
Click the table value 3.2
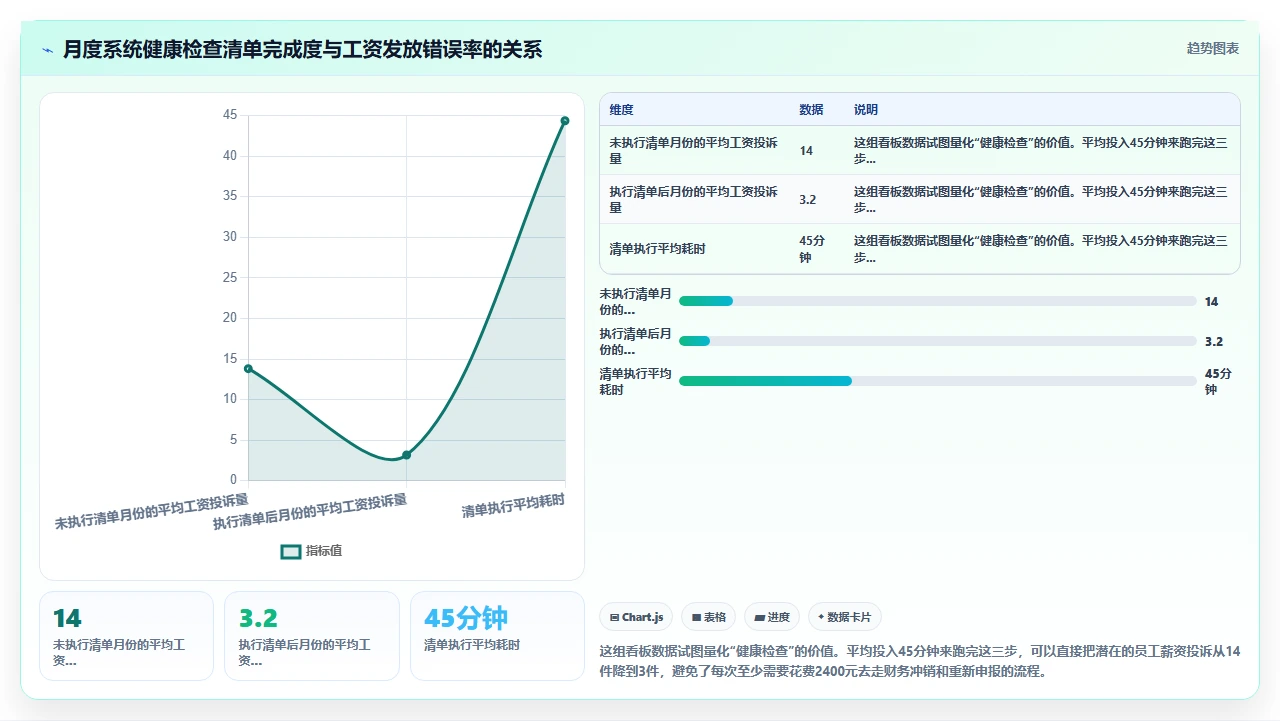point(808,200)
